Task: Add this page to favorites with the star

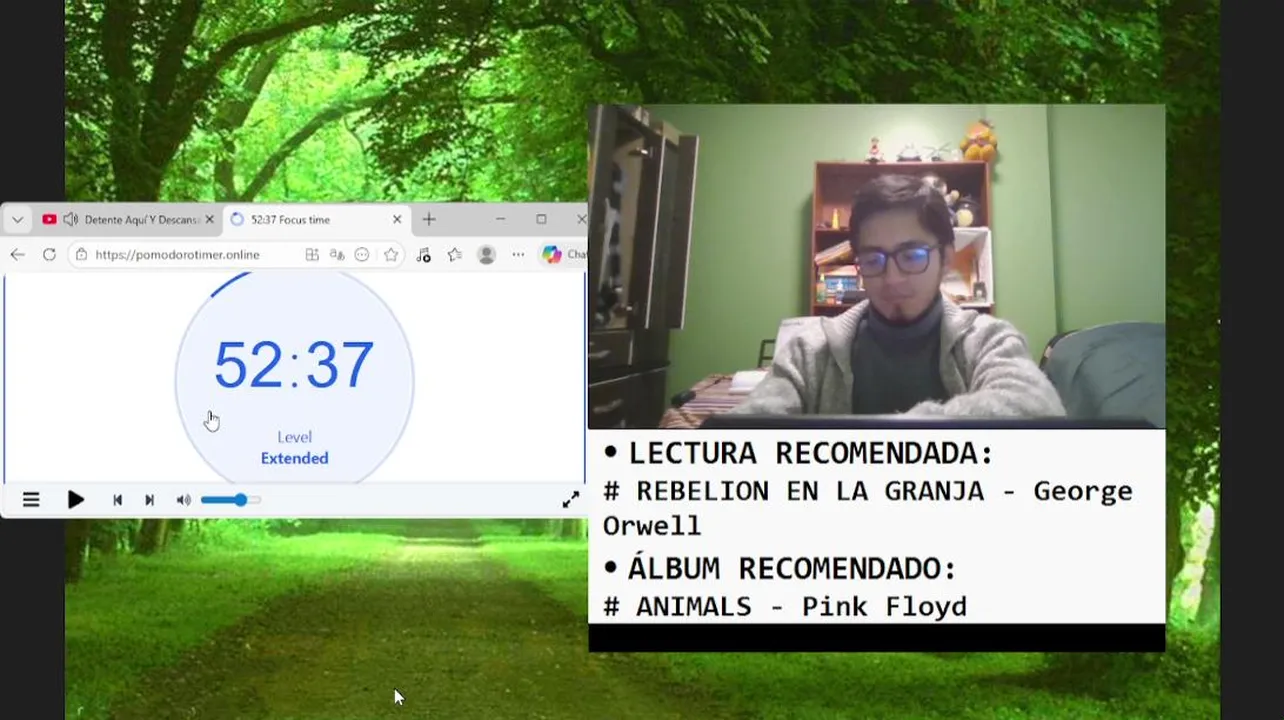Action: (391, 255)
